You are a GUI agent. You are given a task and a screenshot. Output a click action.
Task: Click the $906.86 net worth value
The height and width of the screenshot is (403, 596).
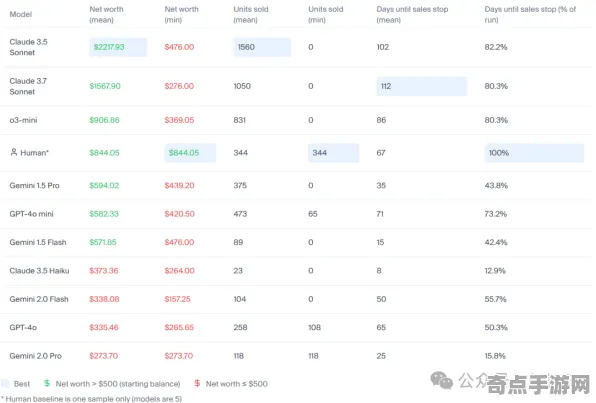point(104,120)
